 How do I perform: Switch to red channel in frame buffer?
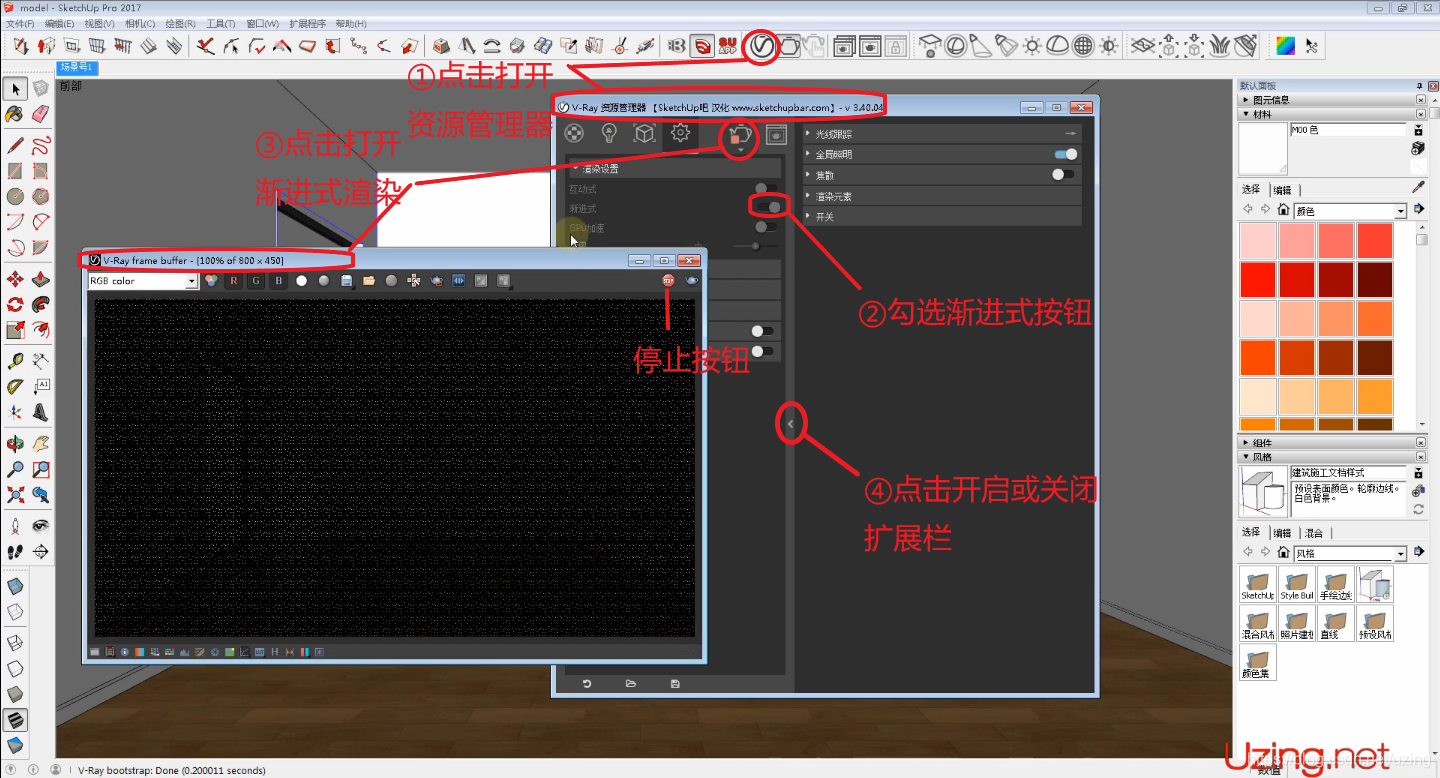point(234,281)
